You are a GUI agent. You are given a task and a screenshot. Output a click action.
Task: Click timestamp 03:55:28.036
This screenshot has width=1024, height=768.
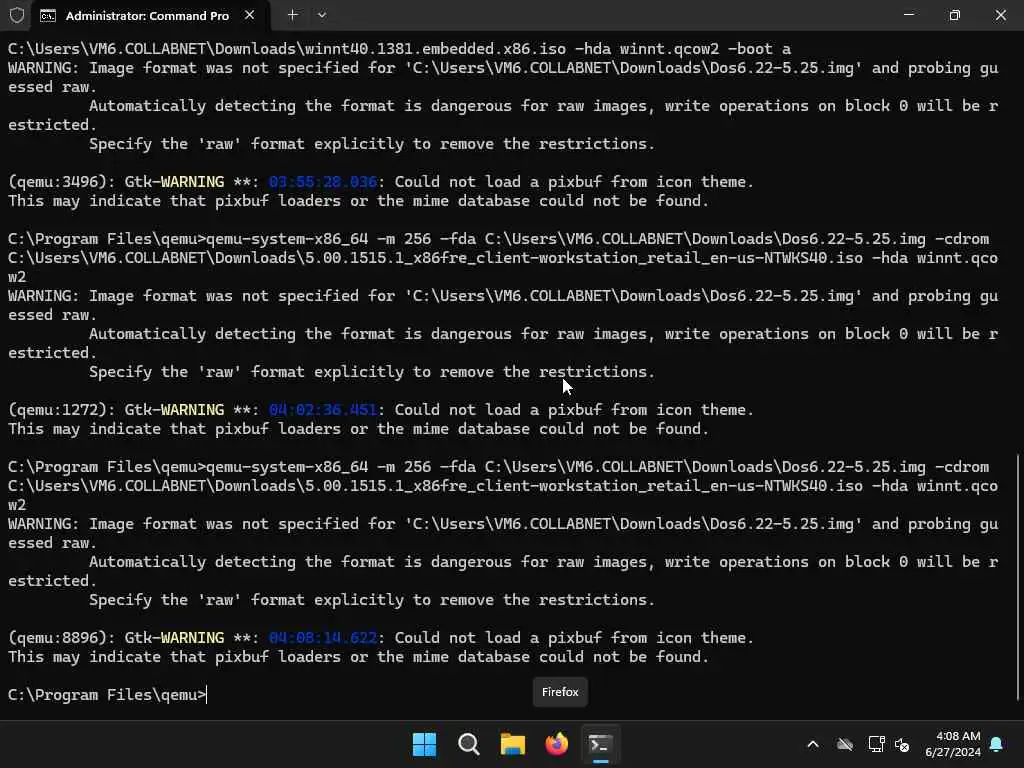(x=323, y=182)
